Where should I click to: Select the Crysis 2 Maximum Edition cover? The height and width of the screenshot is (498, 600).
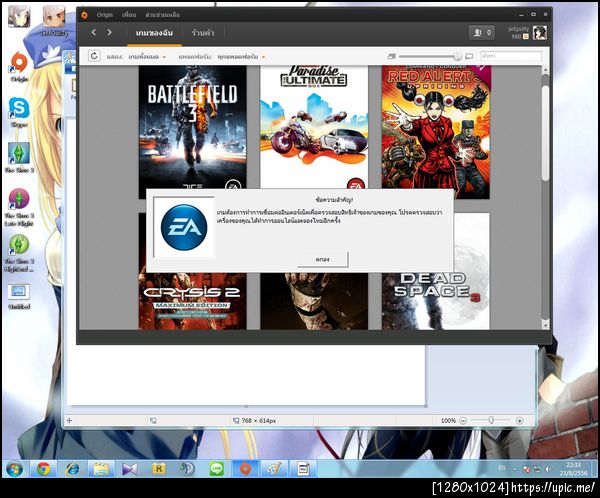click(192, 301)
